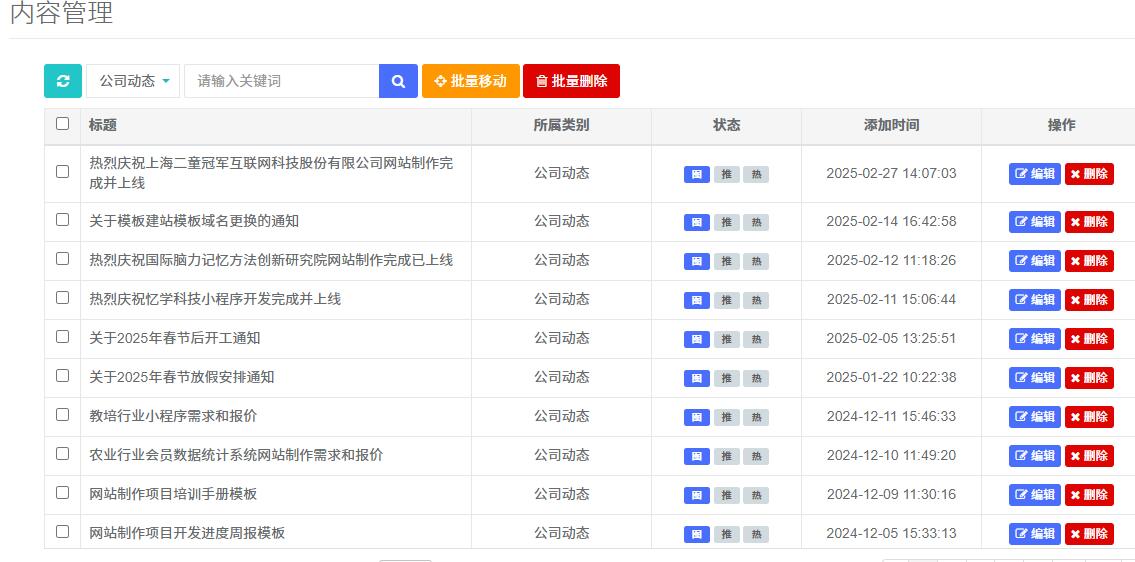Image resolution: width=1135 pixels, height=562 pixels.
Task: Toggle the 热 badge for 网站制作项目开发进度周报模板
Action: tap(756, 534)
